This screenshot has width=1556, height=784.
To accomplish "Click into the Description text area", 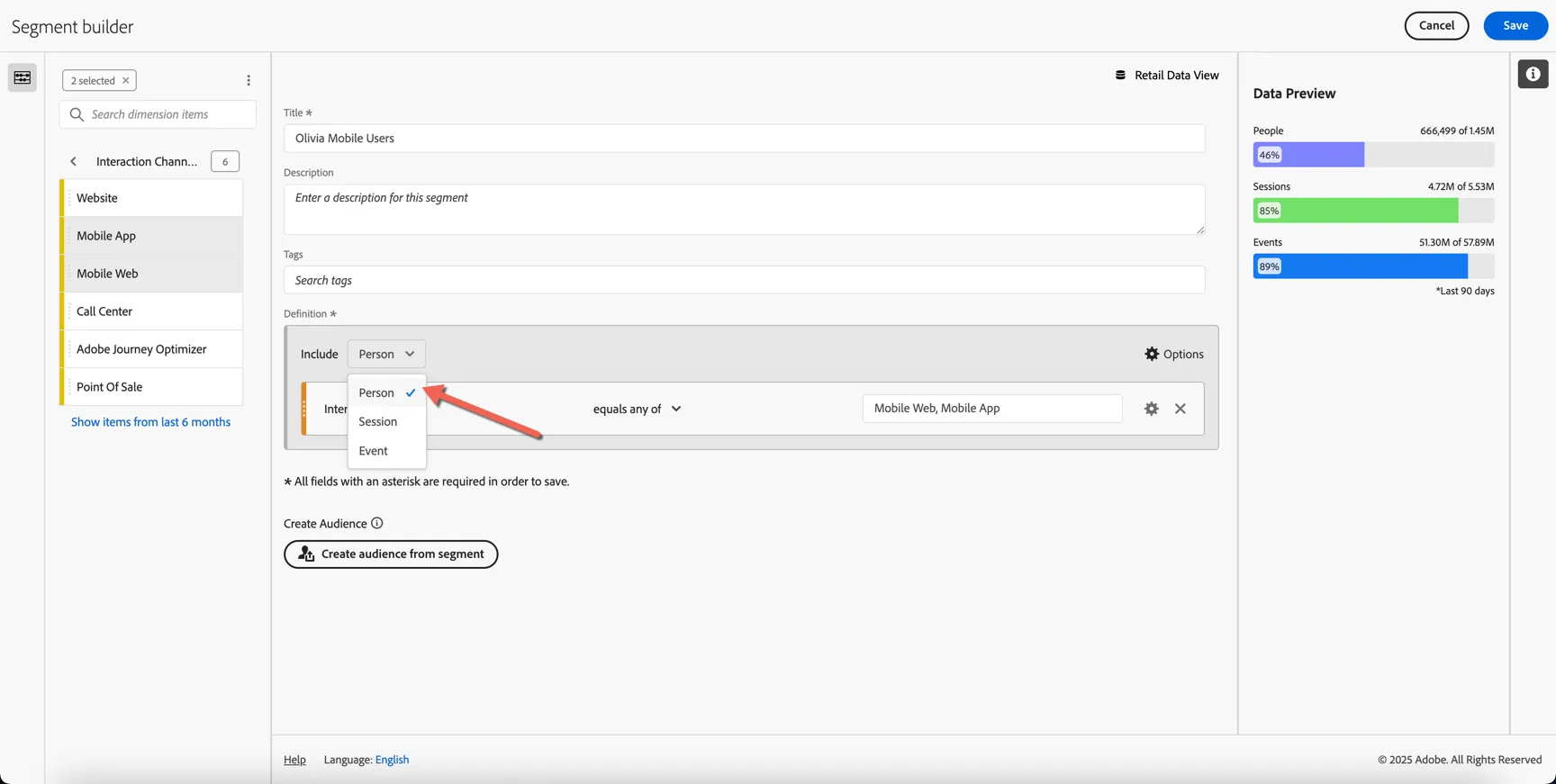I will (744, 210).
